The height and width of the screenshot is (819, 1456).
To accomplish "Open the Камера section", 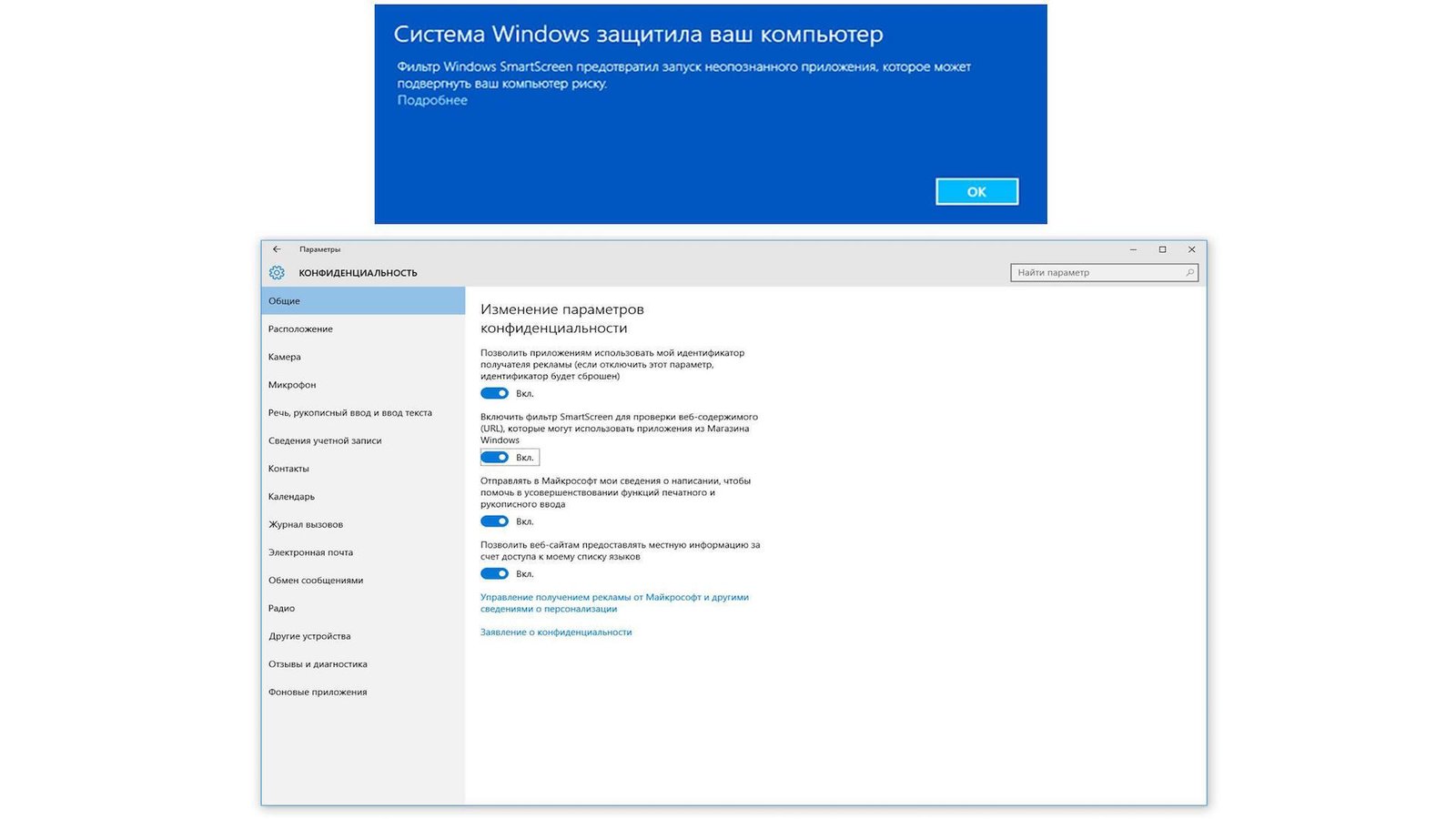I will coord(363,357).
